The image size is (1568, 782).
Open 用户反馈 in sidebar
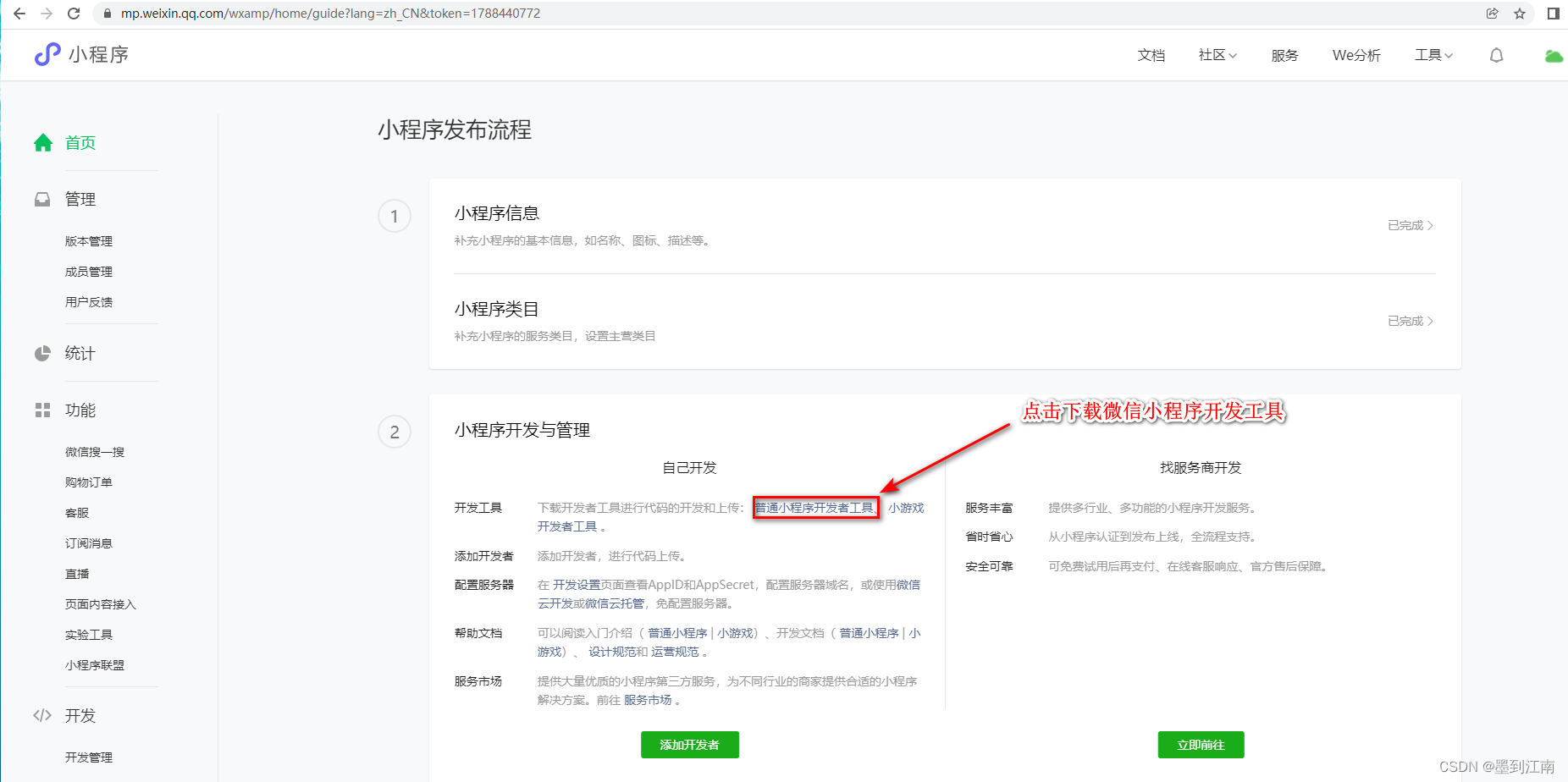pyautogui.click(x=89, y=302)
